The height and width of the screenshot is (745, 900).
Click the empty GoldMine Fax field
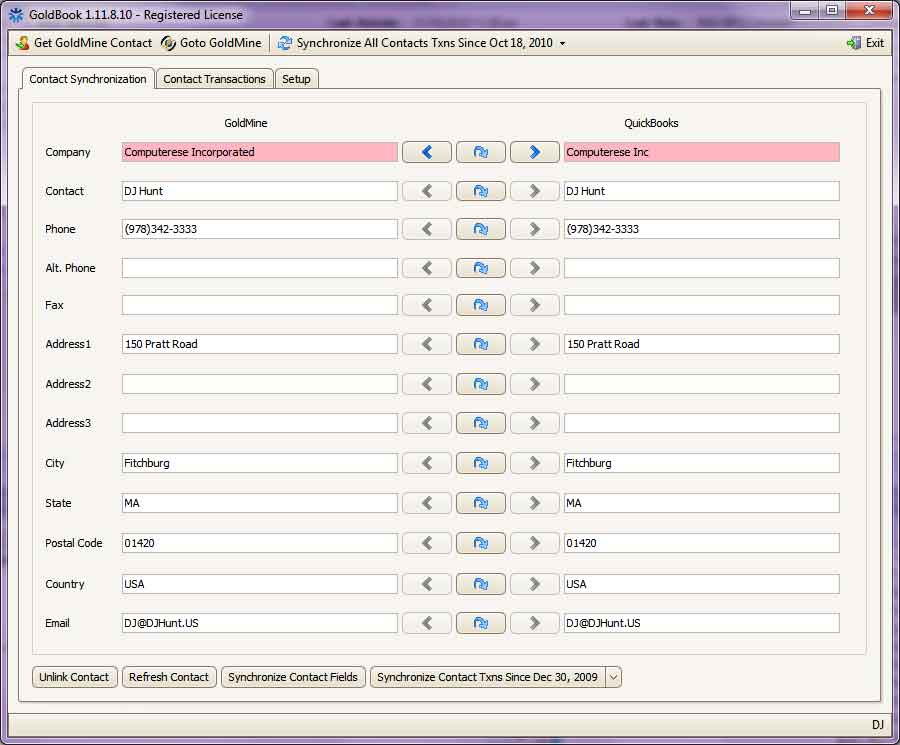pyautogui.click(x=259, y=305)
